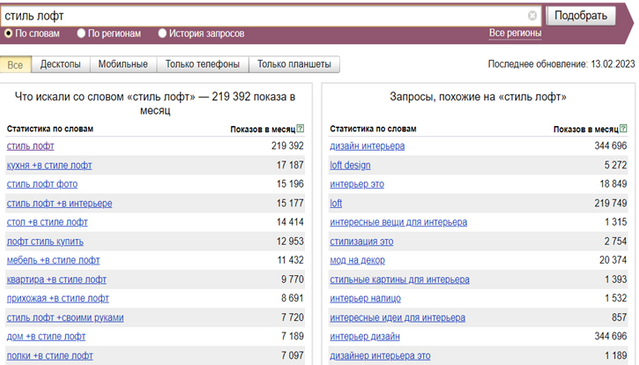Open the 'интересные идеи для интерьера' link
The image size is (639, 365).
click(x=397, y=317)
